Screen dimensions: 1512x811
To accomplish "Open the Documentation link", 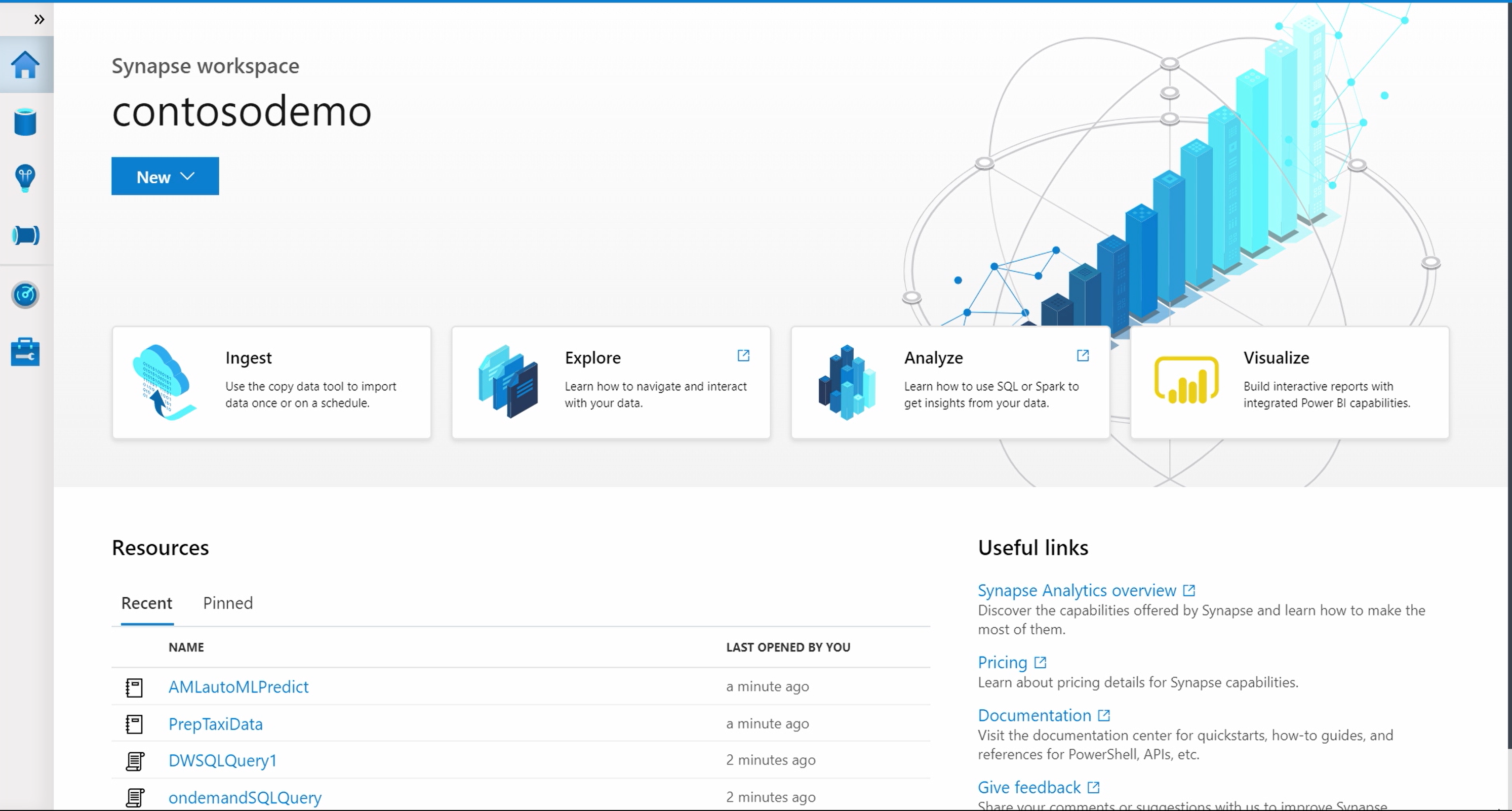I will 1034,715.
